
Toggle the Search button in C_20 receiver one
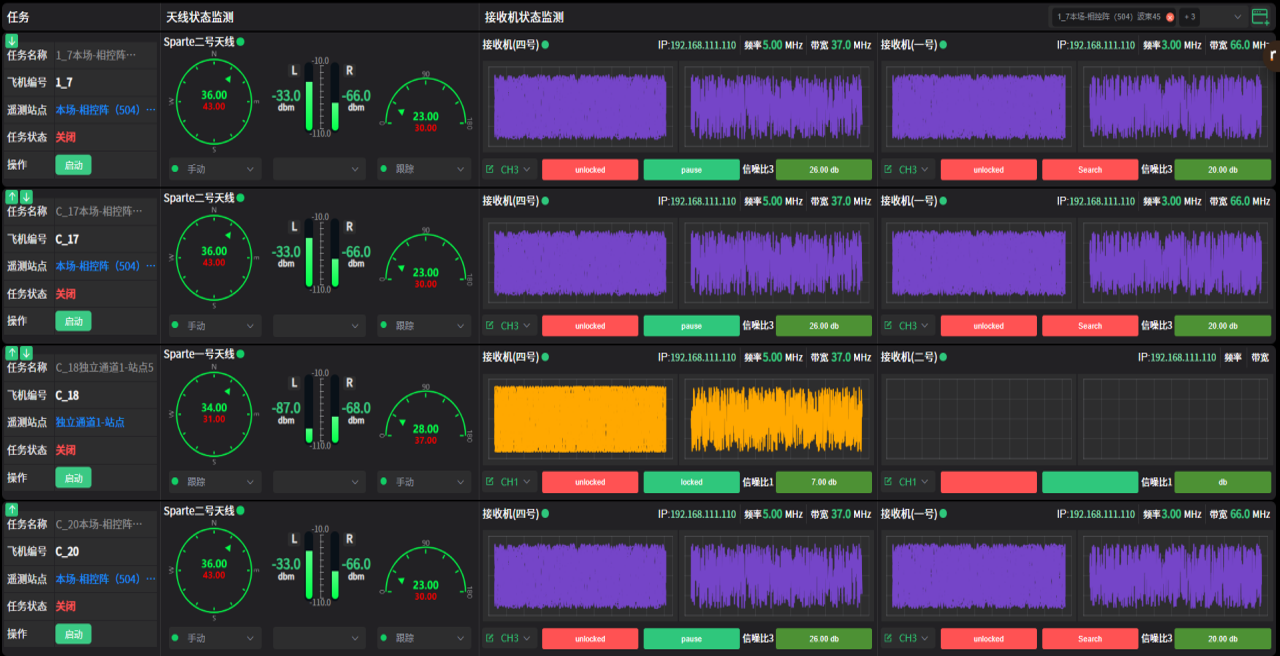coord(1089,638)
